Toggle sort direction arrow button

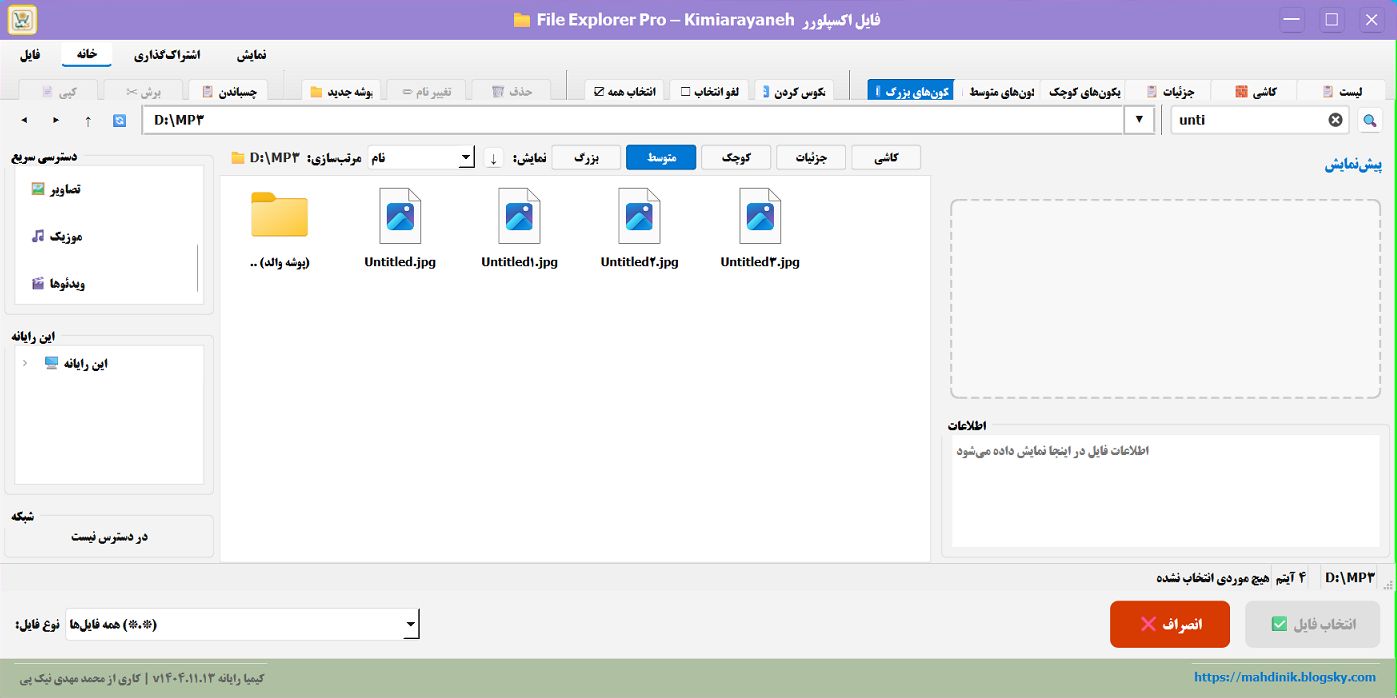click(494, 158)
